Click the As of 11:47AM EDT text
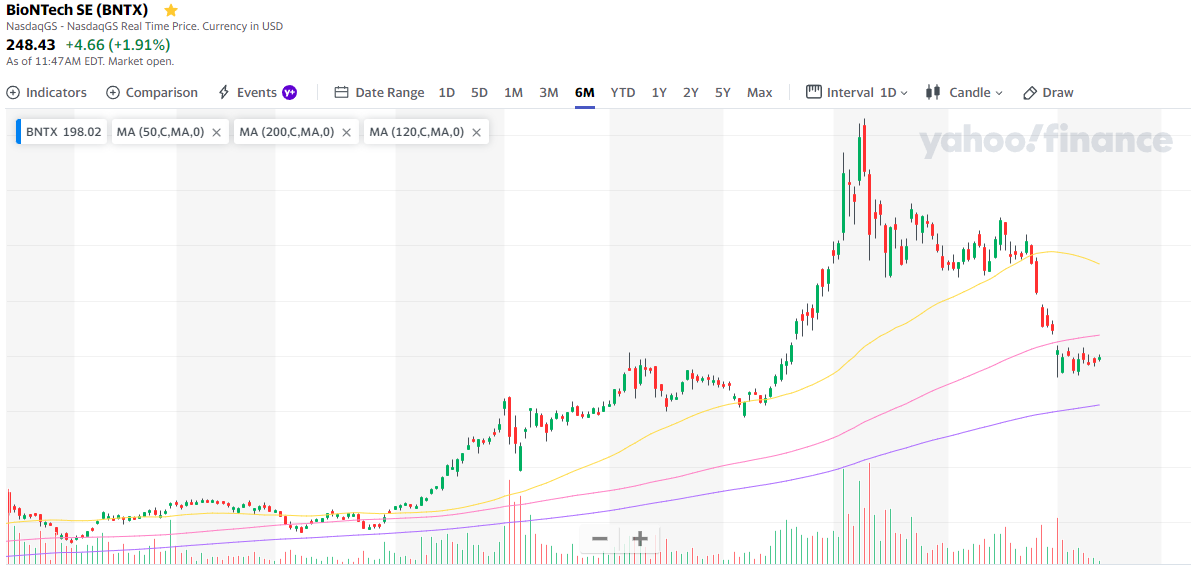The height and width of the screenshot is (570, 1191). pyautogui.click(x=90, y=61)
